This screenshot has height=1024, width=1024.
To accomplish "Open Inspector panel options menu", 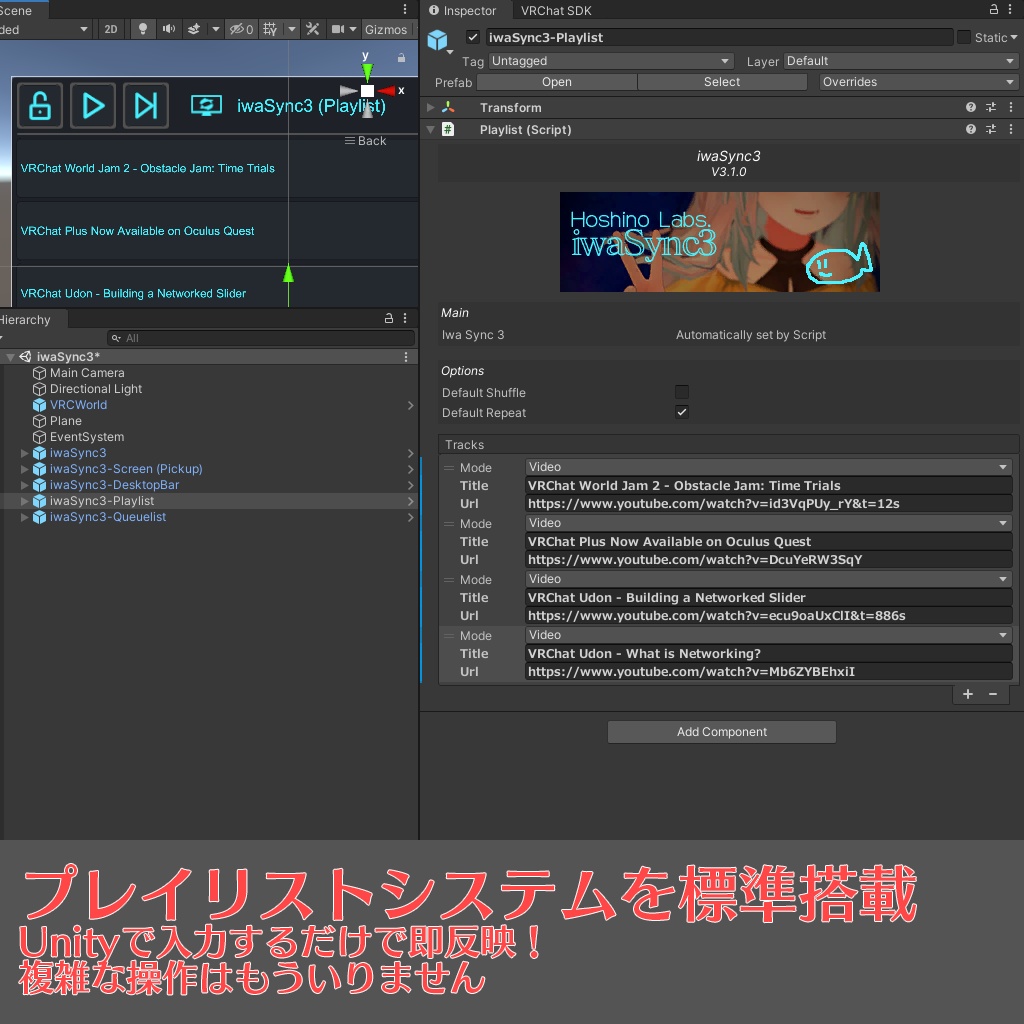I will [1011, 9].
